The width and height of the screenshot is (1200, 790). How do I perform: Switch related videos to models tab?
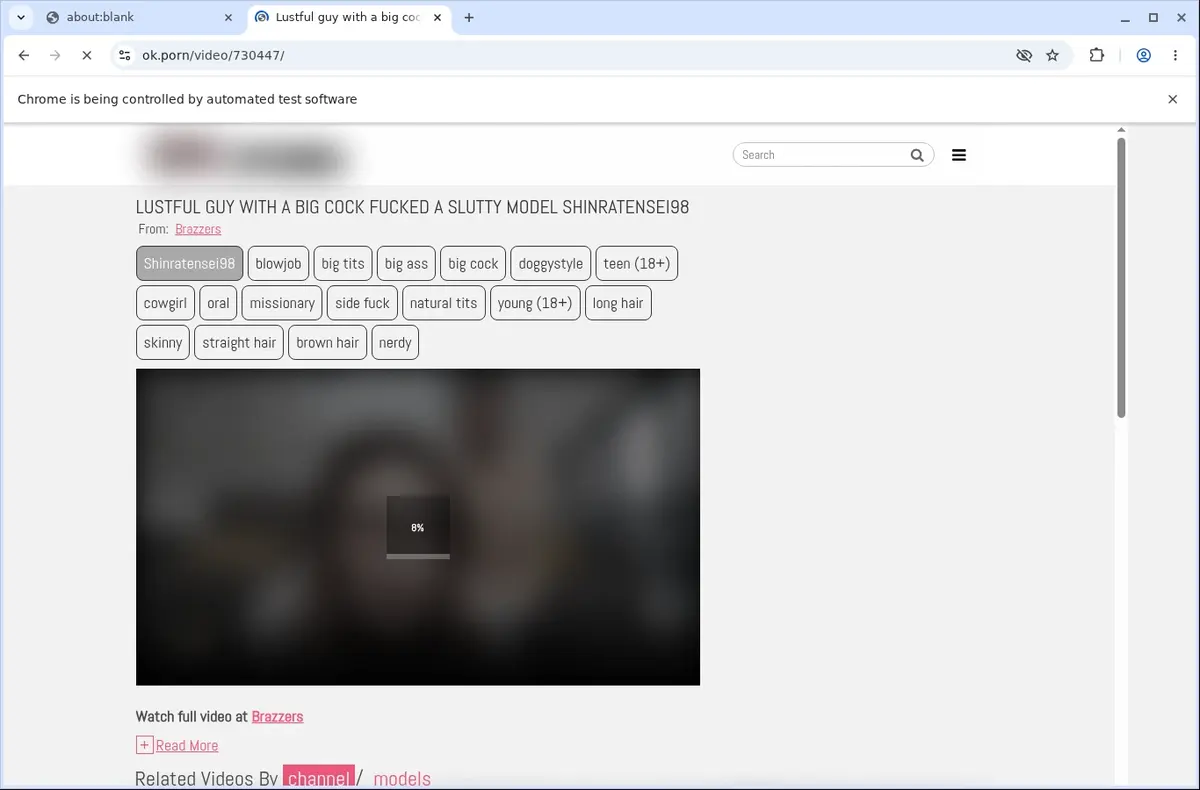click(402, 778)
